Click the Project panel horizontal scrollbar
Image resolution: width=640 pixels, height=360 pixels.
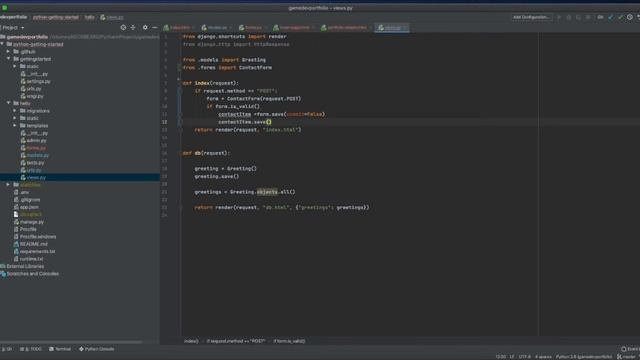point(71,342)
